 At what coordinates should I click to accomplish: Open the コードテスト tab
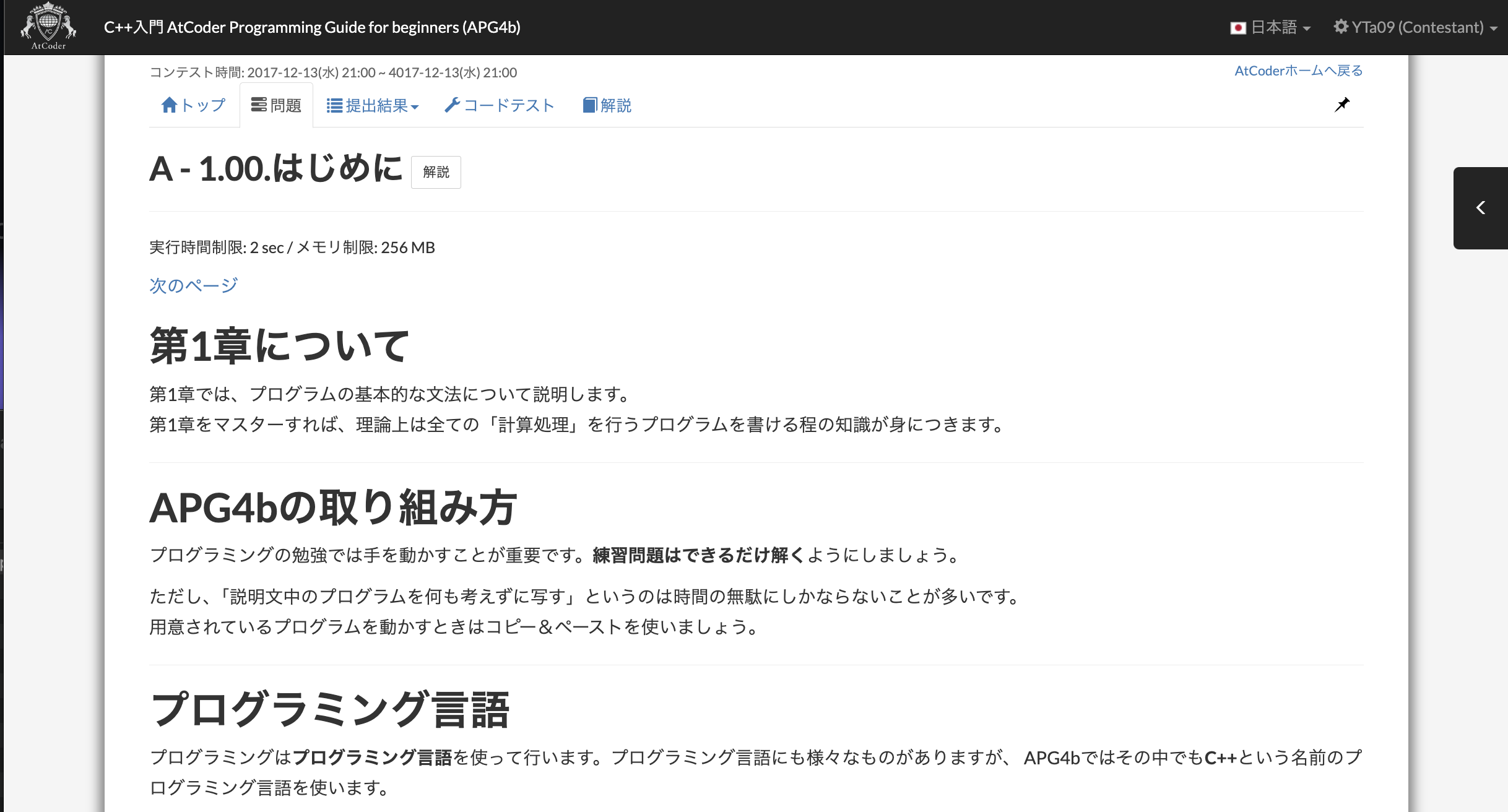click(x=499, y=106)
